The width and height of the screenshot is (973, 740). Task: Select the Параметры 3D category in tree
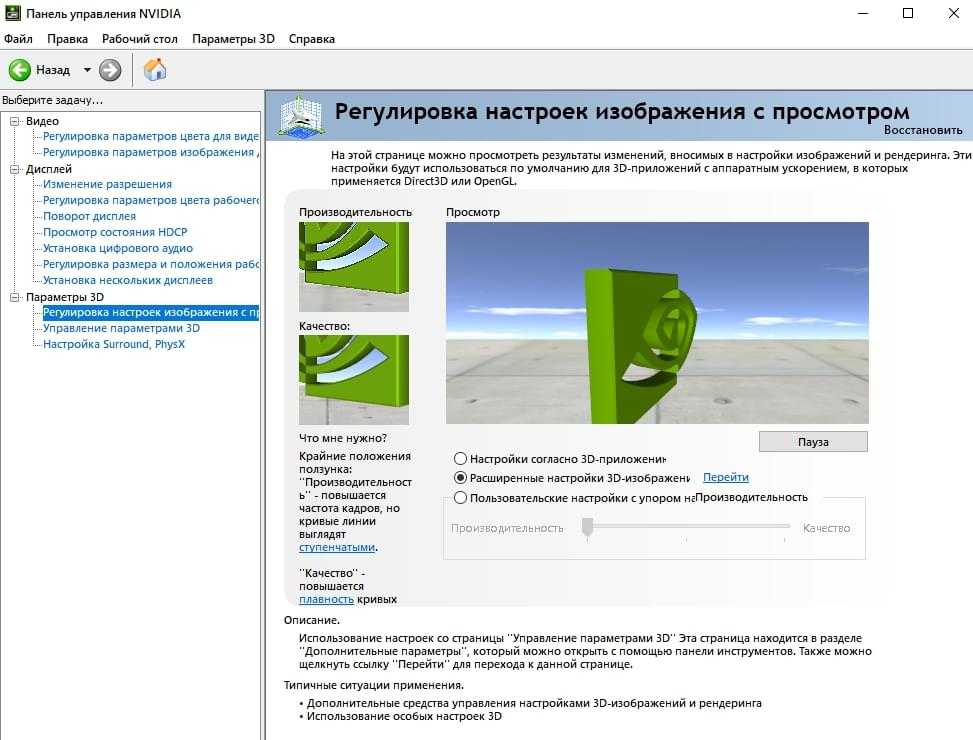pos(65,297)
